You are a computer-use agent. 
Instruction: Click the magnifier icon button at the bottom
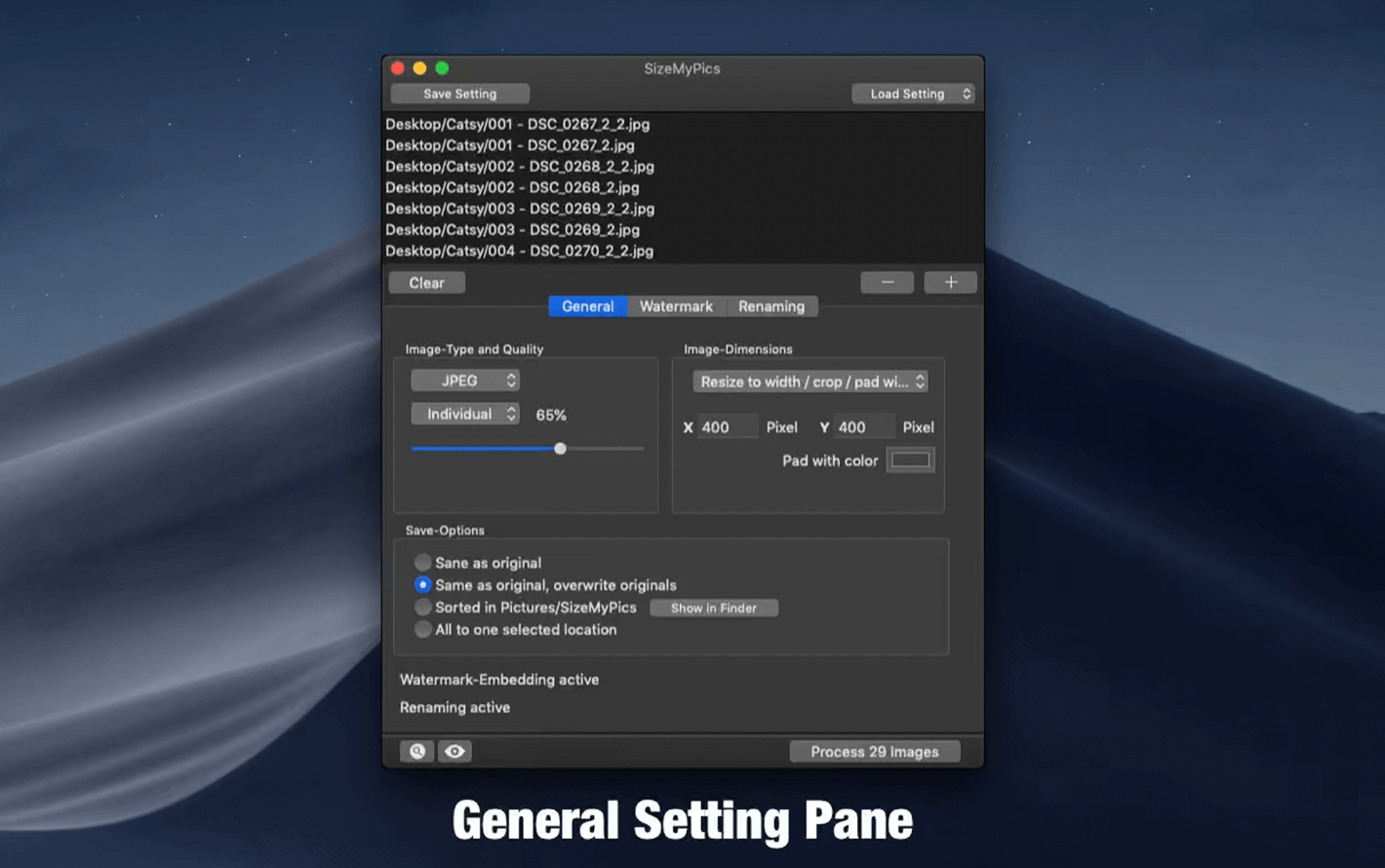click(416, 751)
